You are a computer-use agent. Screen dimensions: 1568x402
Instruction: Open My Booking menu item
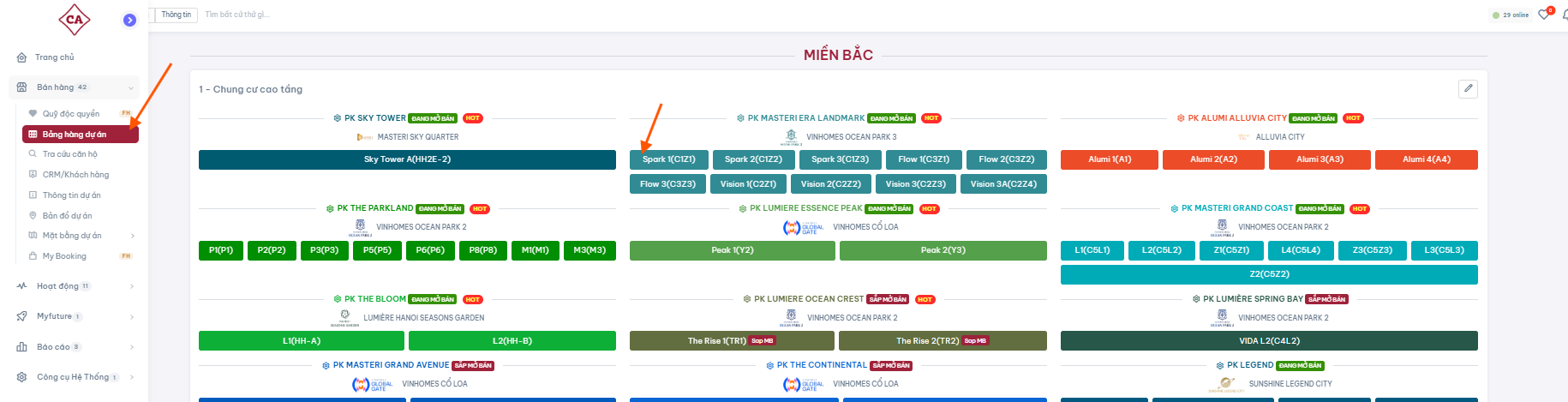(64, 256)
